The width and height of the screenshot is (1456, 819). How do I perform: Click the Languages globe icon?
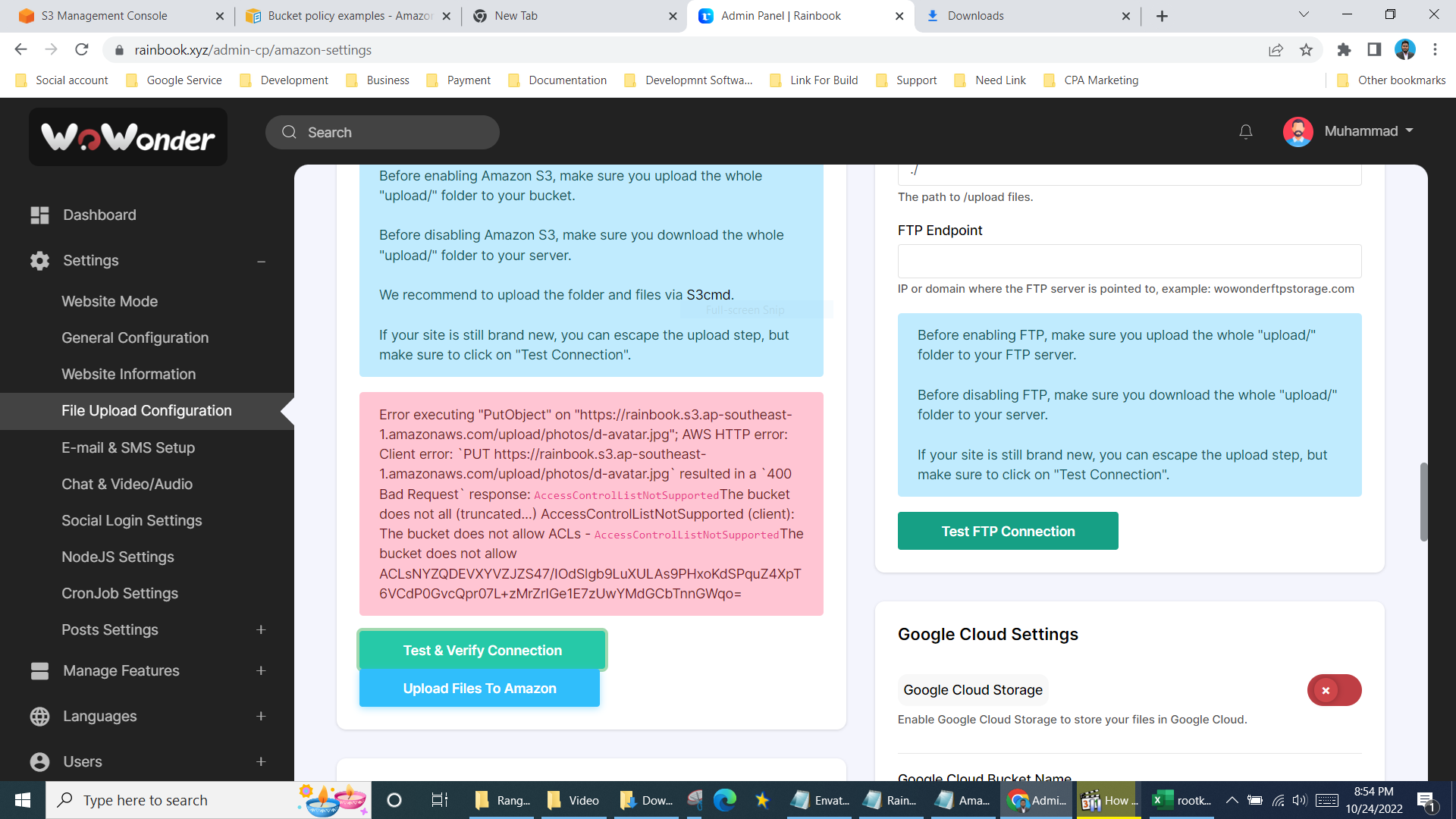click(39, 717)
